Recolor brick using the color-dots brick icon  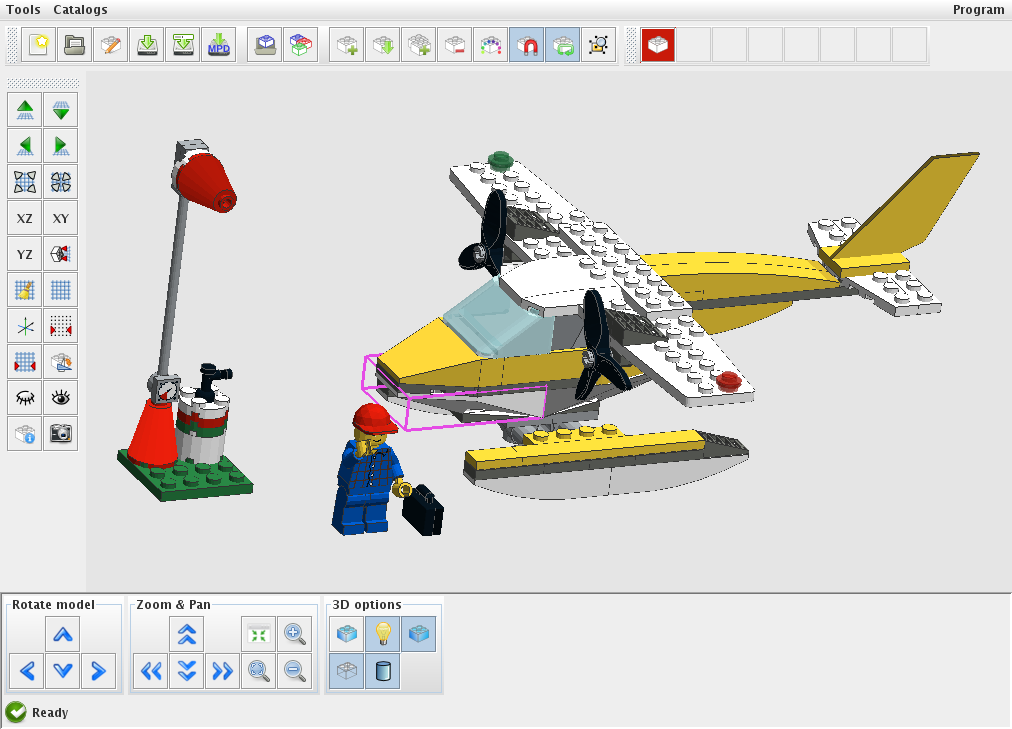pos(491,45)
